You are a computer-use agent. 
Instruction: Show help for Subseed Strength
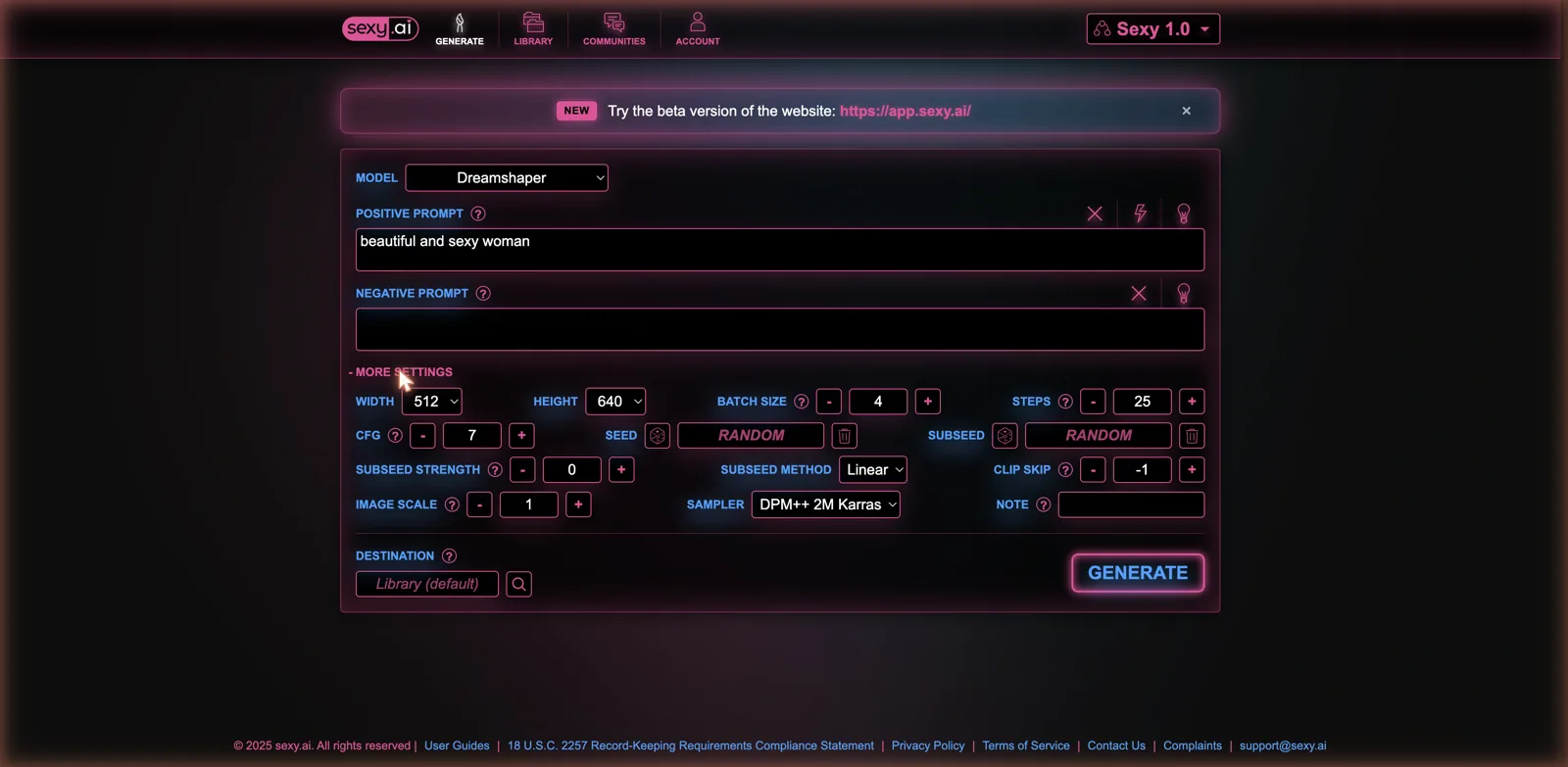(x=495, y=470)
